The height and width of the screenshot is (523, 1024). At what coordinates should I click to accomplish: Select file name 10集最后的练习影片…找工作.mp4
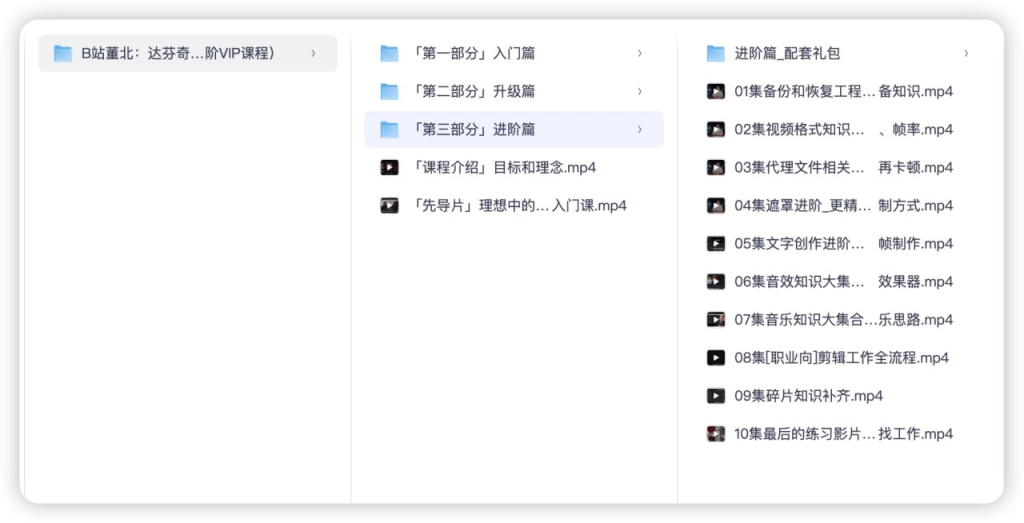844,434
